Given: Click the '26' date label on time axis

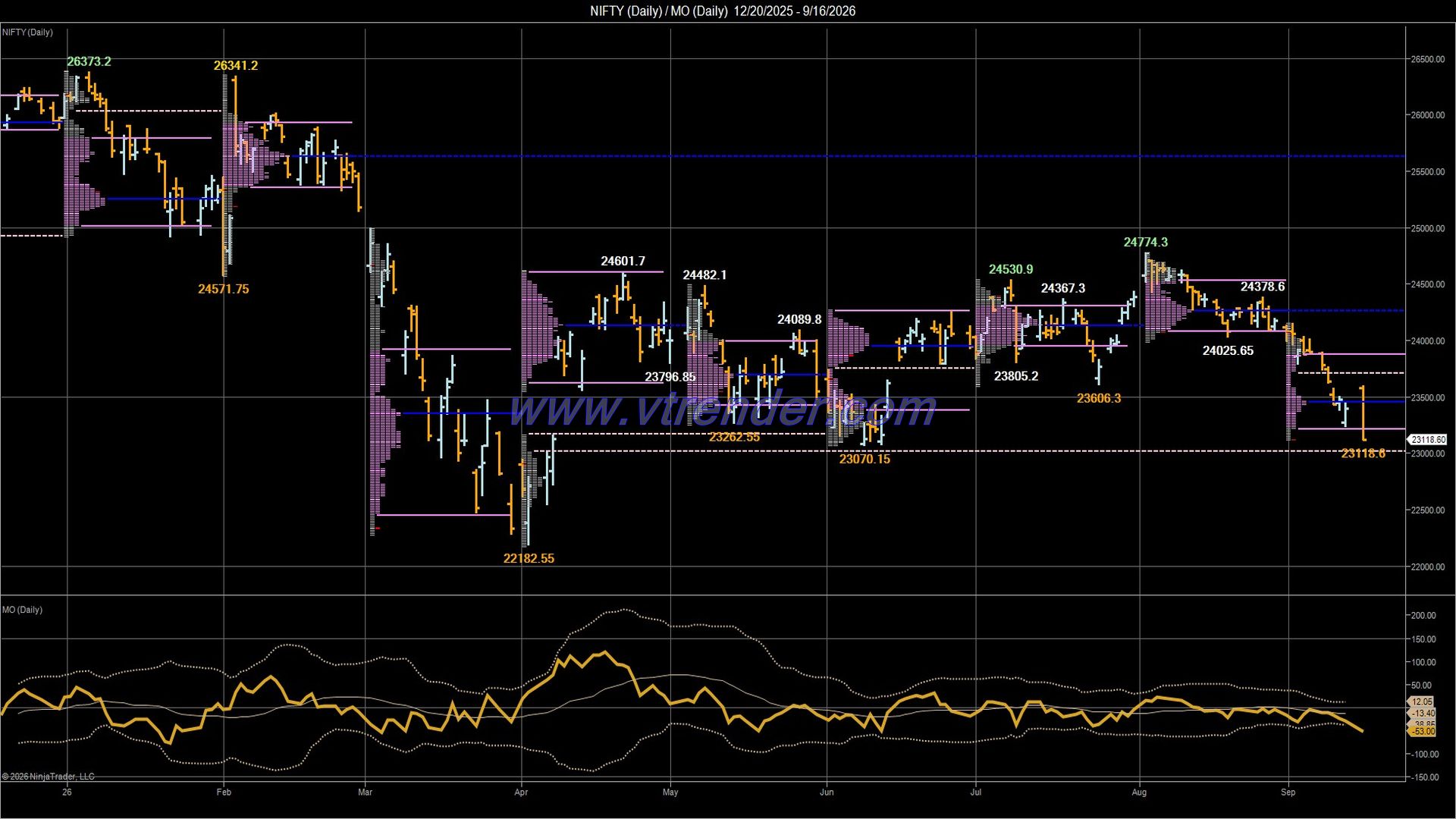Looking at the screenshot, I should point(67,792).
